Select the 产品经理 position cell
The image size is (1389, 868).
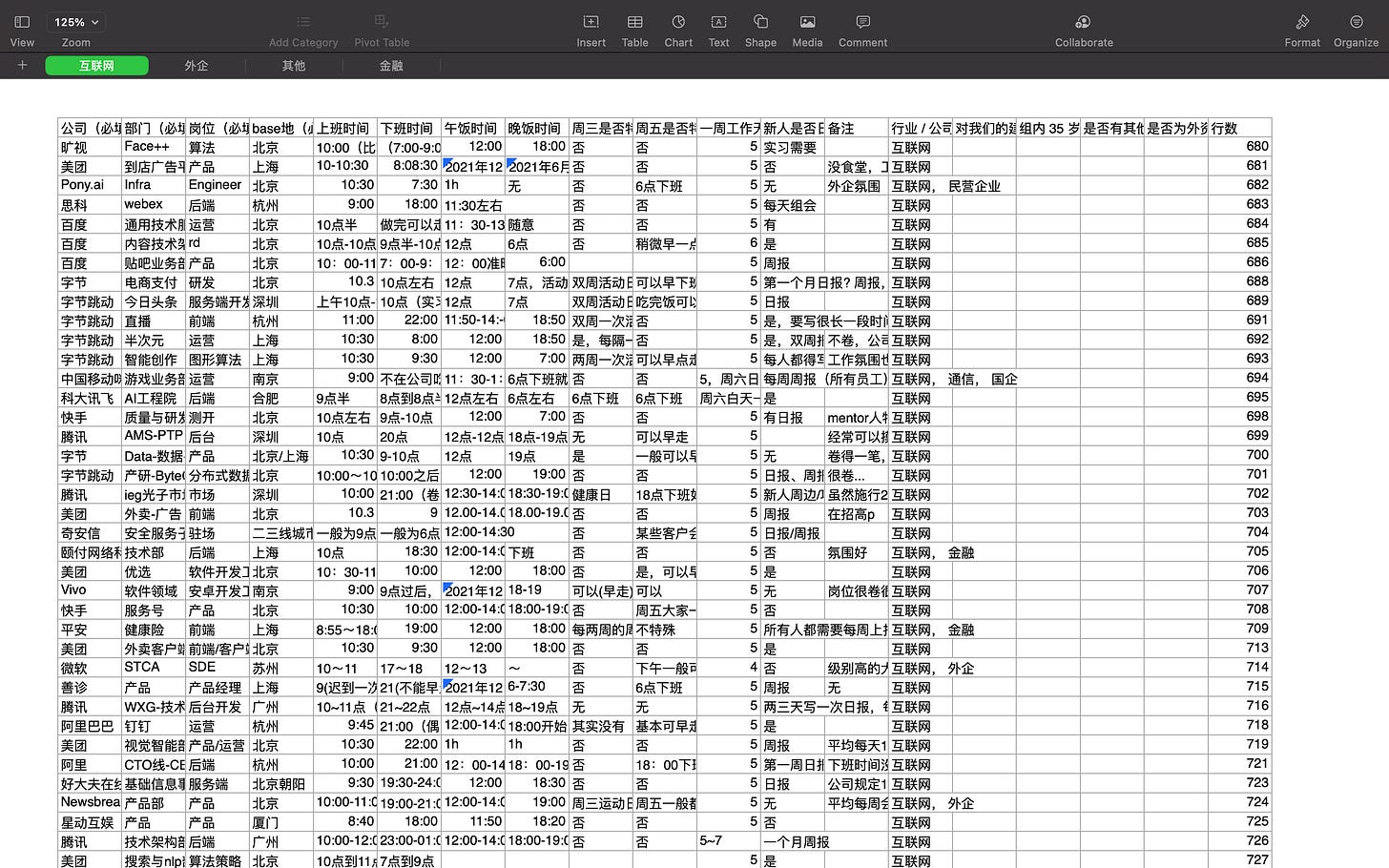(218, 687)
